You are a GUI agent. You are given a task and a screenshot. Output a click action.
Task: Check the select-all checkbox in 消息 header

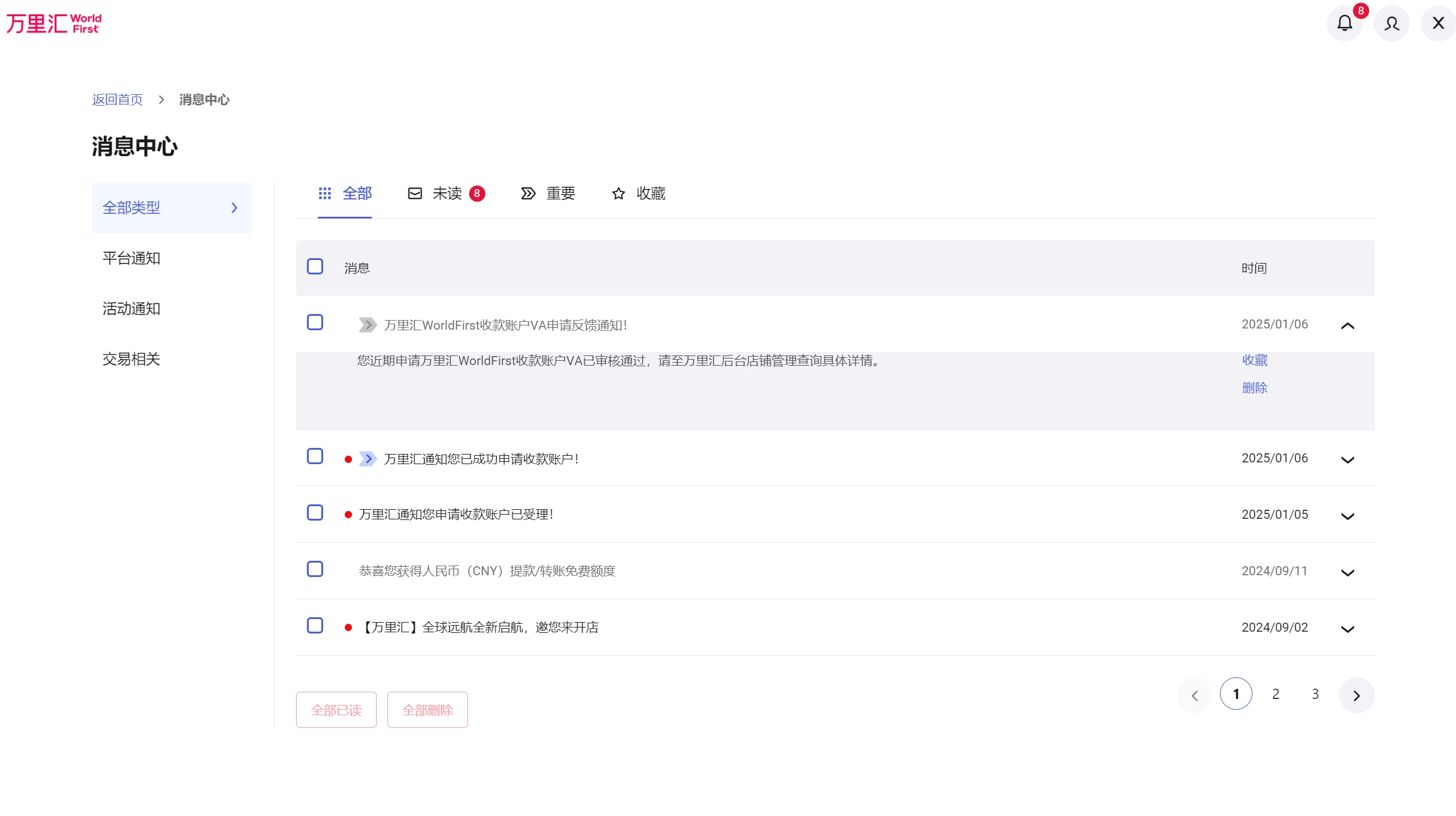pyautogui.click(x=315, y=267)
